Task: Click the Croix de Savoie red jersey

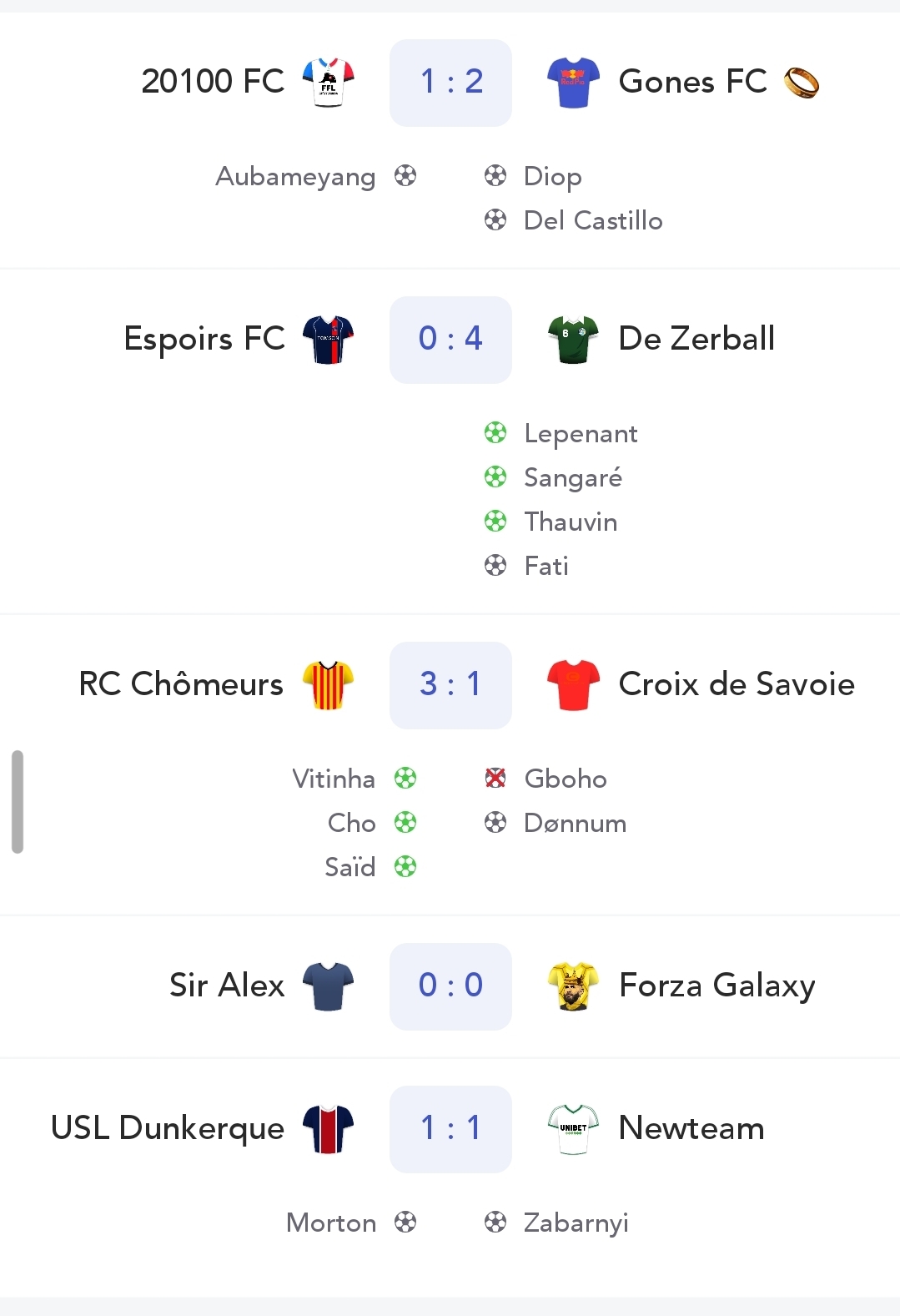Action: 573,684
